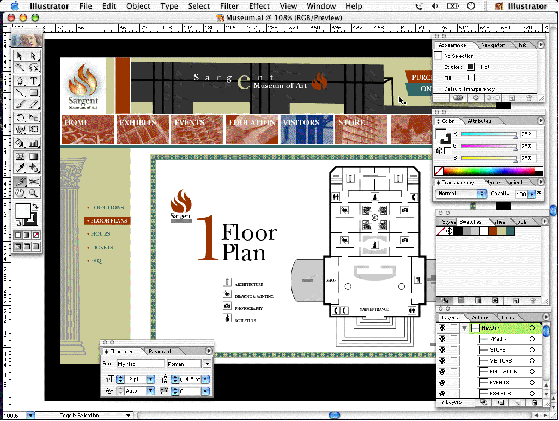559x421 pixels.
Task: Toggle the target circle of the STORE layer
Action: (x=532, y=350)
